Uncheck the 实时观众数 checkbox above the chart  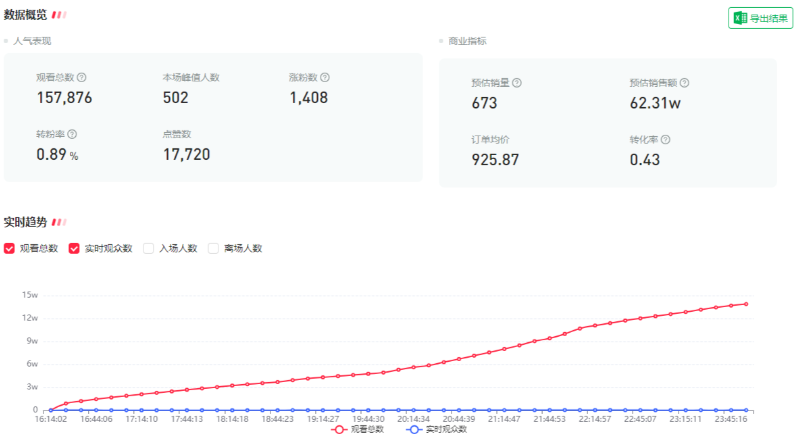(x=74, y=248)
